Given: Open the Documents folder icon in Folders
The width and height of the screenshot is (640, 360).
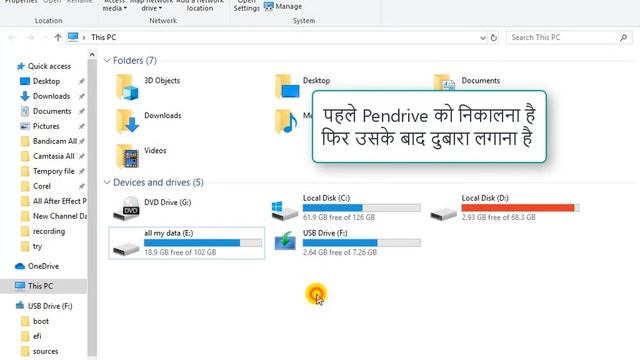Looking at the screenshot, I should [x=444, y=82].
